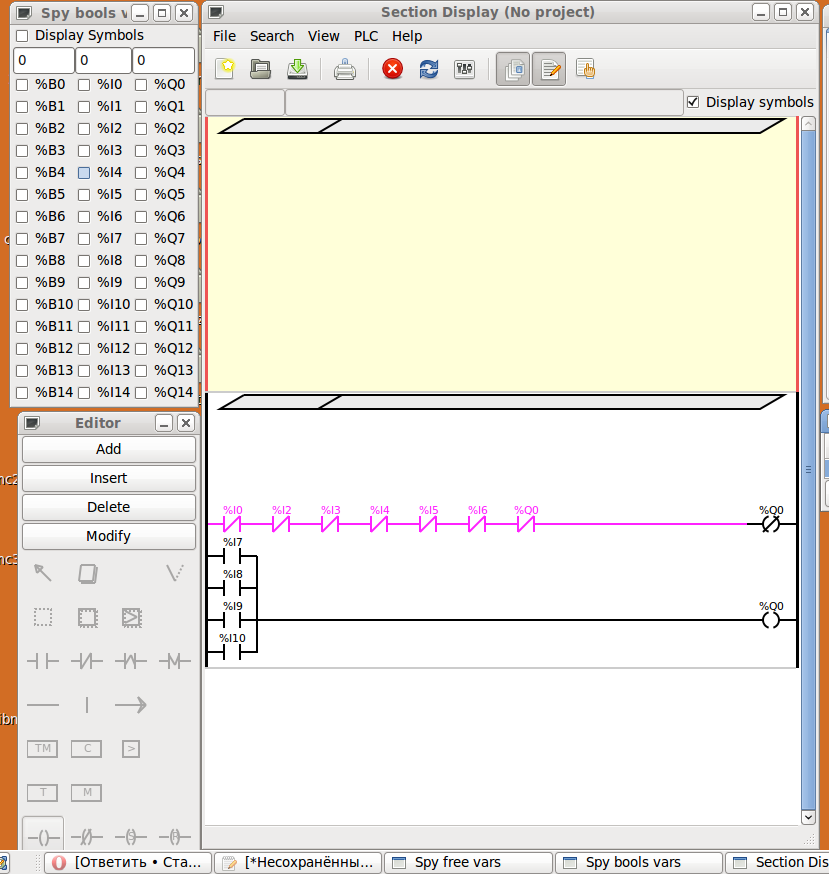This screenshot has width=829, height=874.
Task: Stop the PLC with red X icon
Action: tap(392, 69)
